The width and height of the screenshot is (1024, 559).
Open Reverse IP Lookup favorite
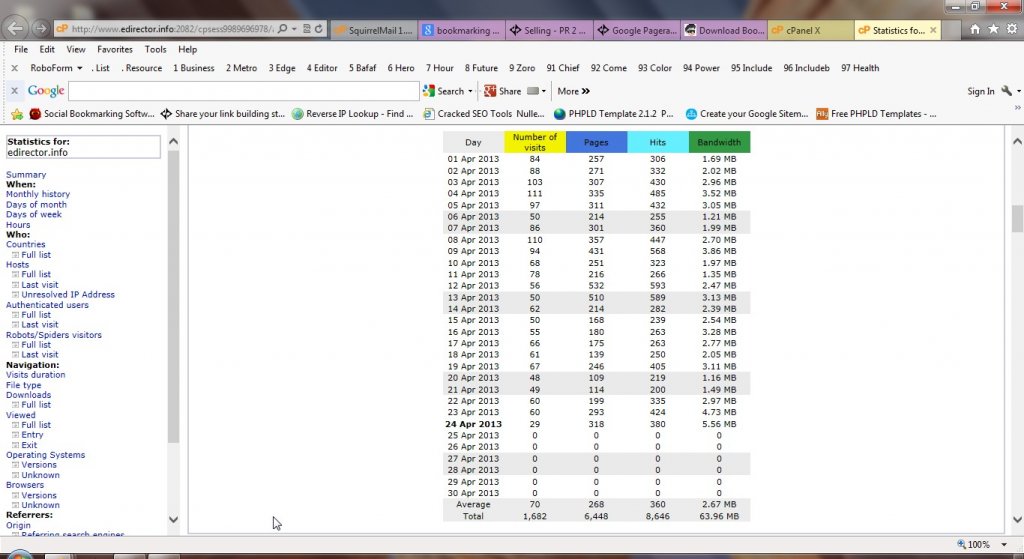pos(353,114)
